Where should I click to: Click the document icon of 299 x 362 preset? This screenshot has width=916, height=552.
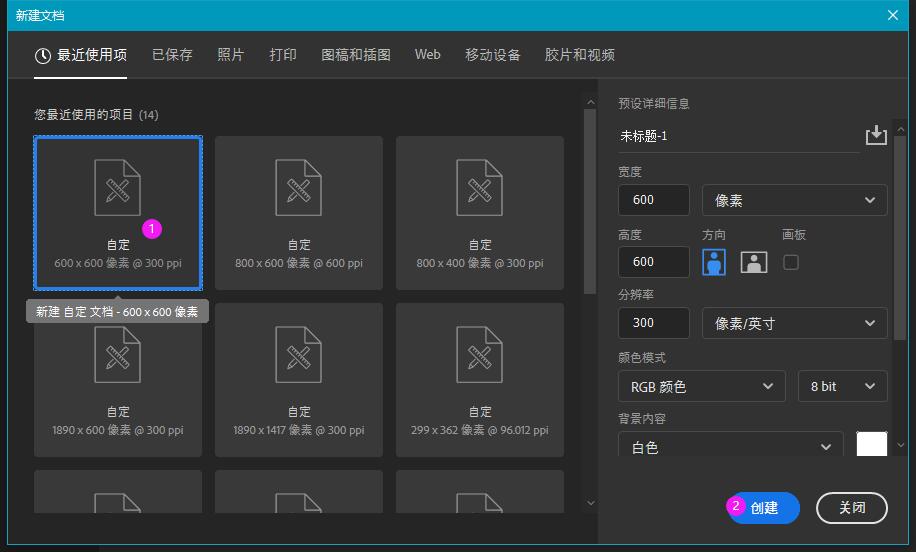tap(480, 355)
